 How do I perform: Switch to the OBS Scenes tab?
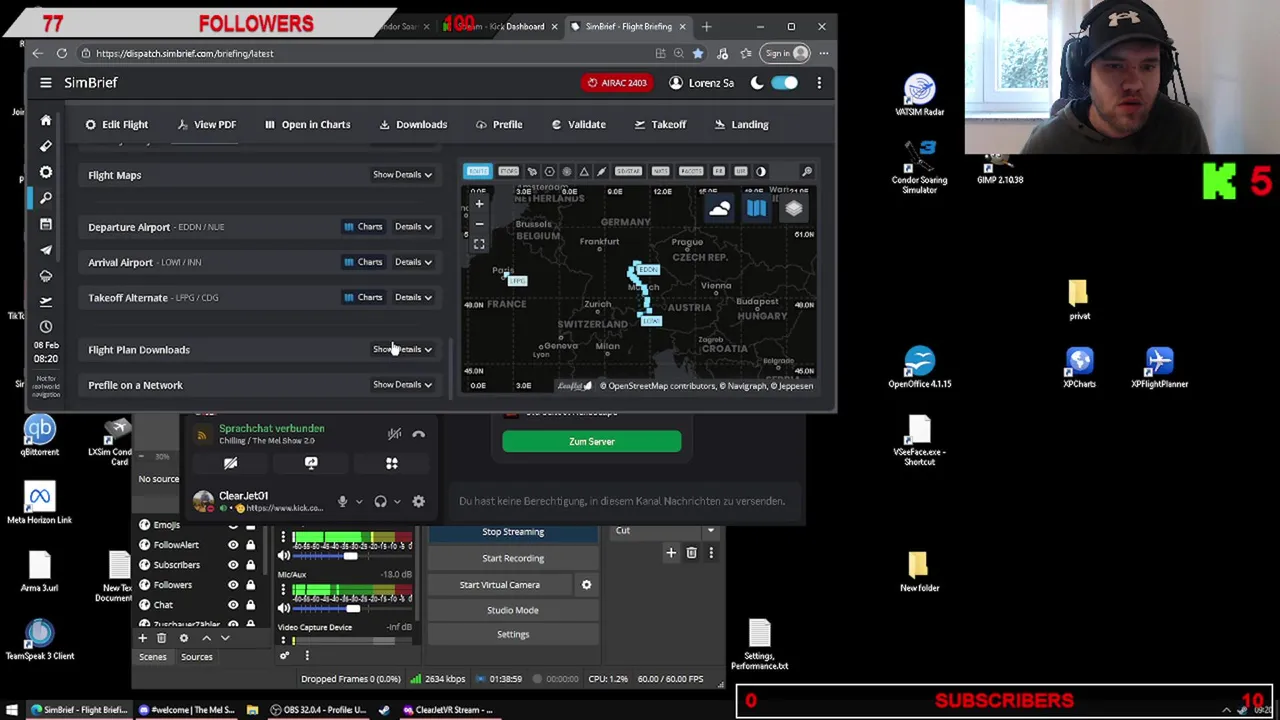point(152,657)
